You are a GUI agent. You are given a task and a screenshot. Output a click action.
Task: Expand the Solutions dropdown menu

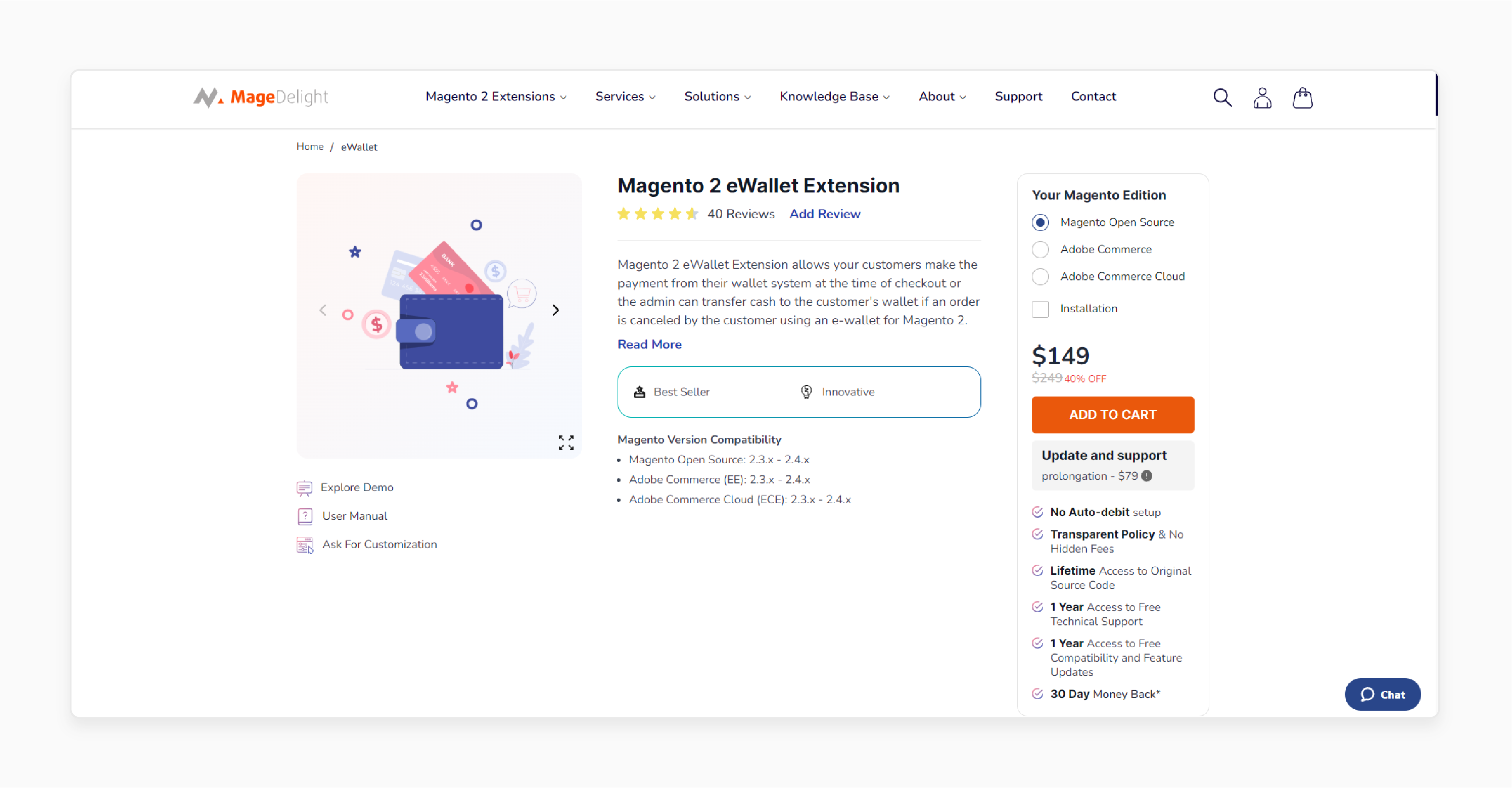pos(717,97)
